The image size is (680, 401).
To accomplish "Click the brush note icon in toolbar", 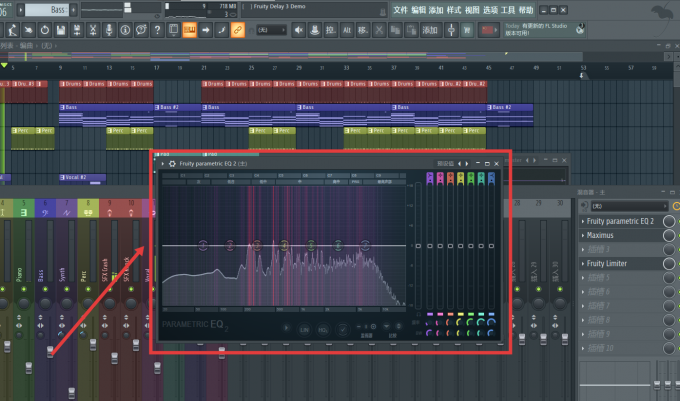I will click(222, 30).
